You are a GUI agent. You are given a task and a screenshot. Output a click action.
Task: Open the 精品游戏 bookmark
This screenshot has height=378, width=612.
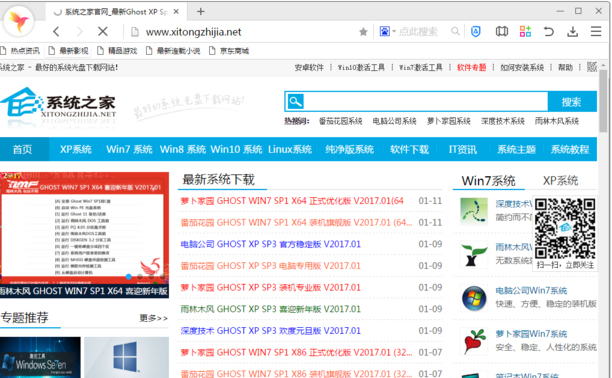[117, 51]
